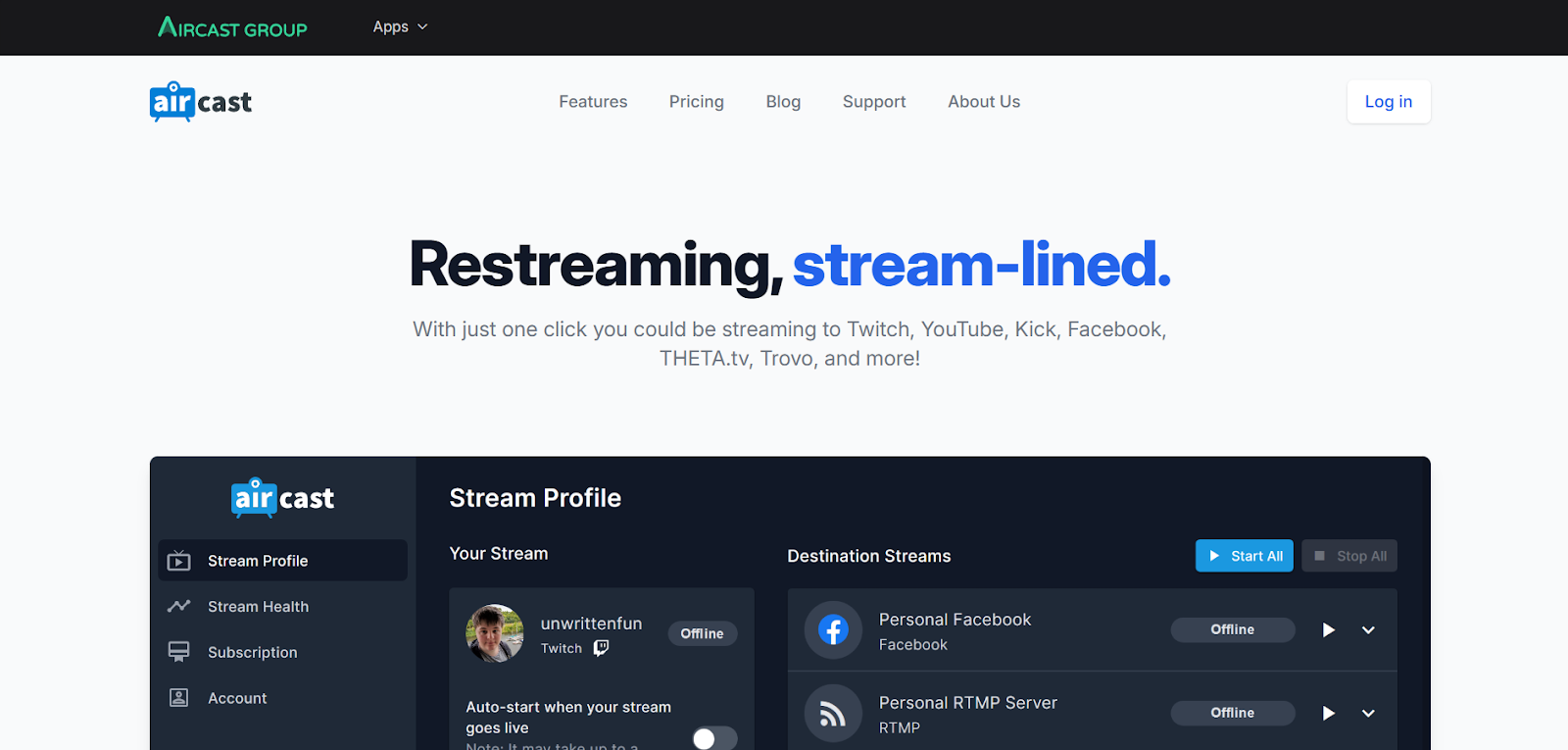This screenshot has width=1568, height=750.
Task: Click the Stop All button
Action: coord(1349,556)
